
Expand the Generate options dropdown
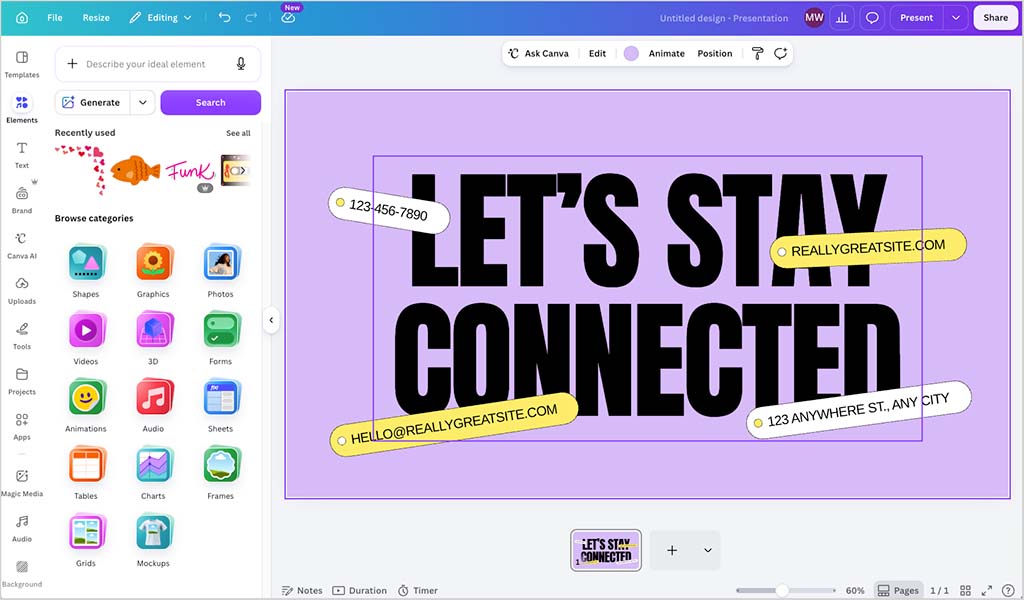tap(142, 103)
